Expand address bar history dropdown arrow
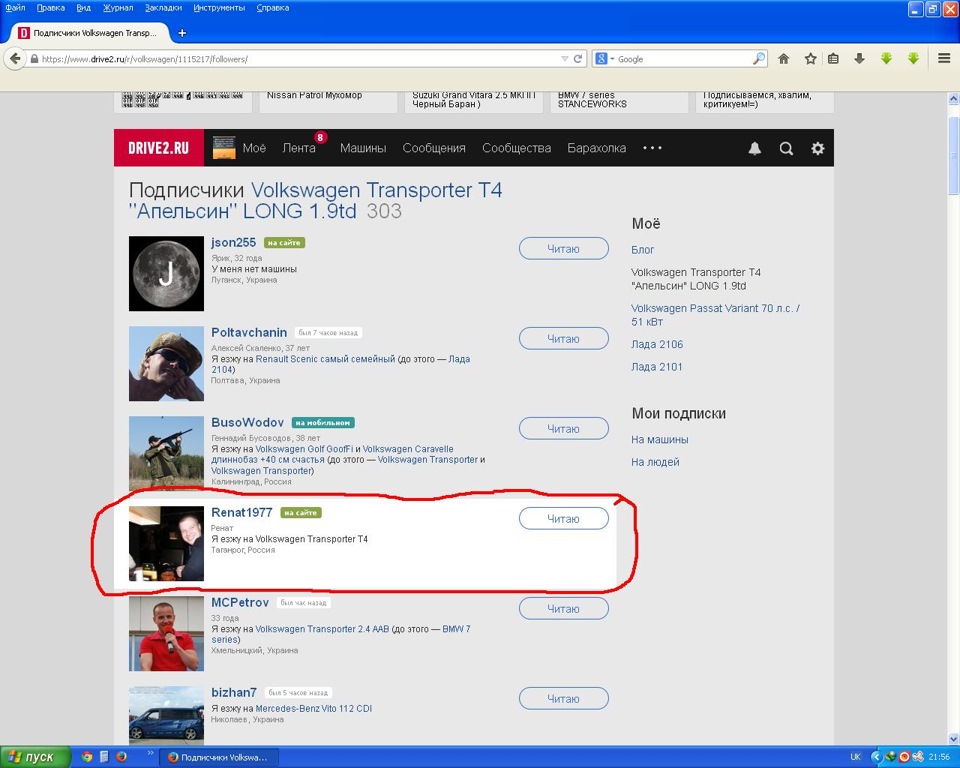Screen dimensions: 960x768 564,59
